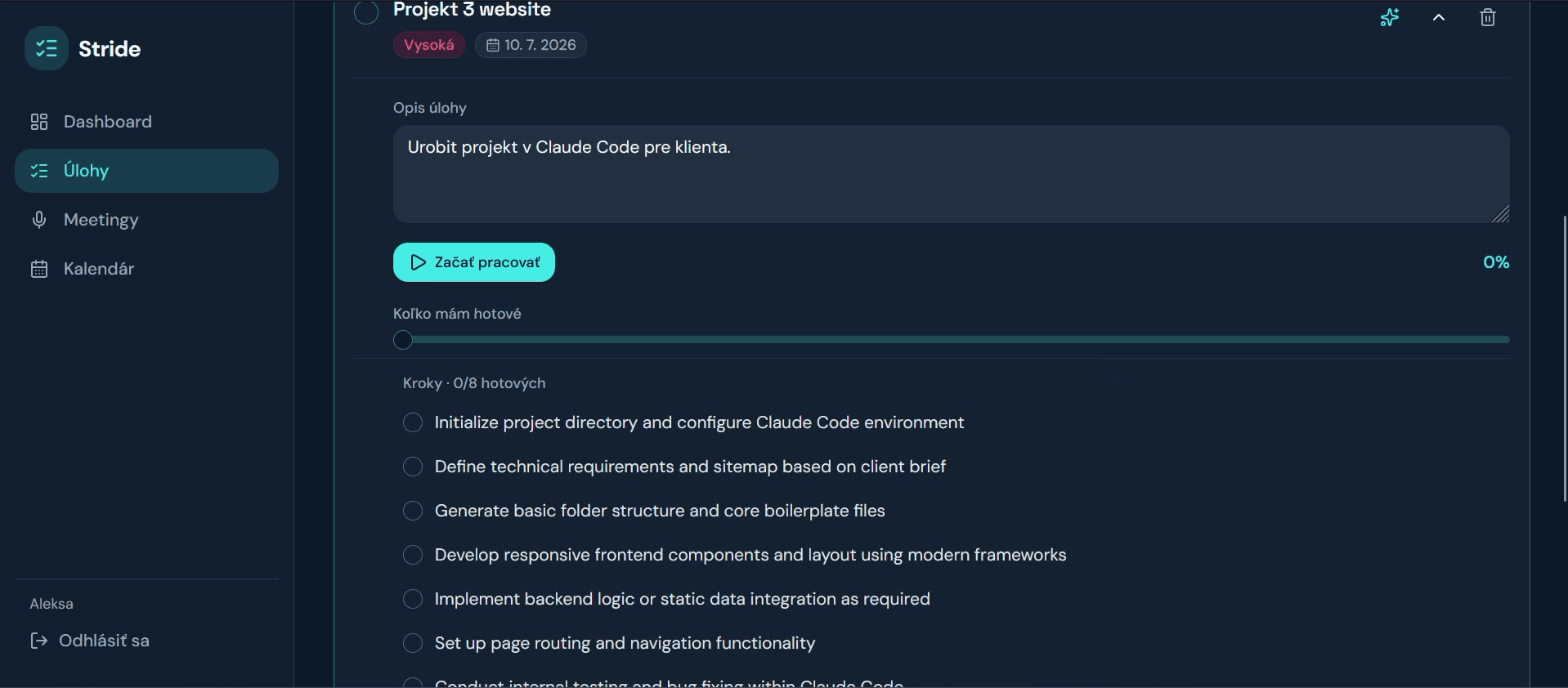Open the Vysoká priority badge
Image resolution: width=1568 pixels, height=688 pixels.
pyautogui.click(x=429, y=45)
